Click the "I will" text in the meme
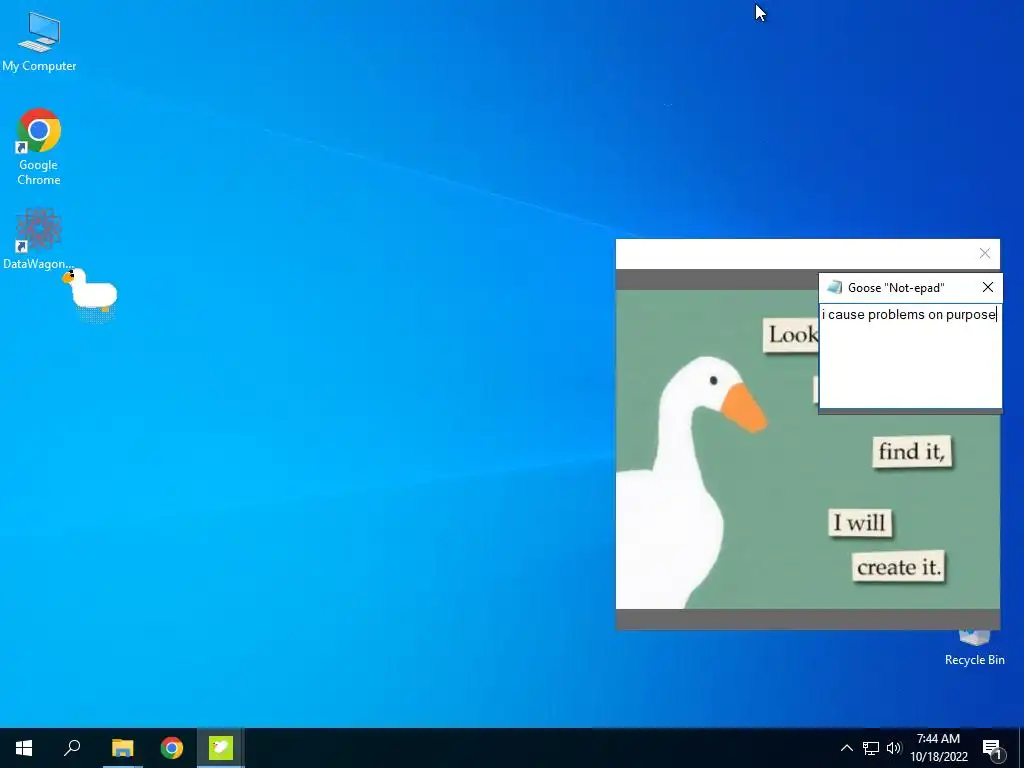1024x768 pixels. 859,522
